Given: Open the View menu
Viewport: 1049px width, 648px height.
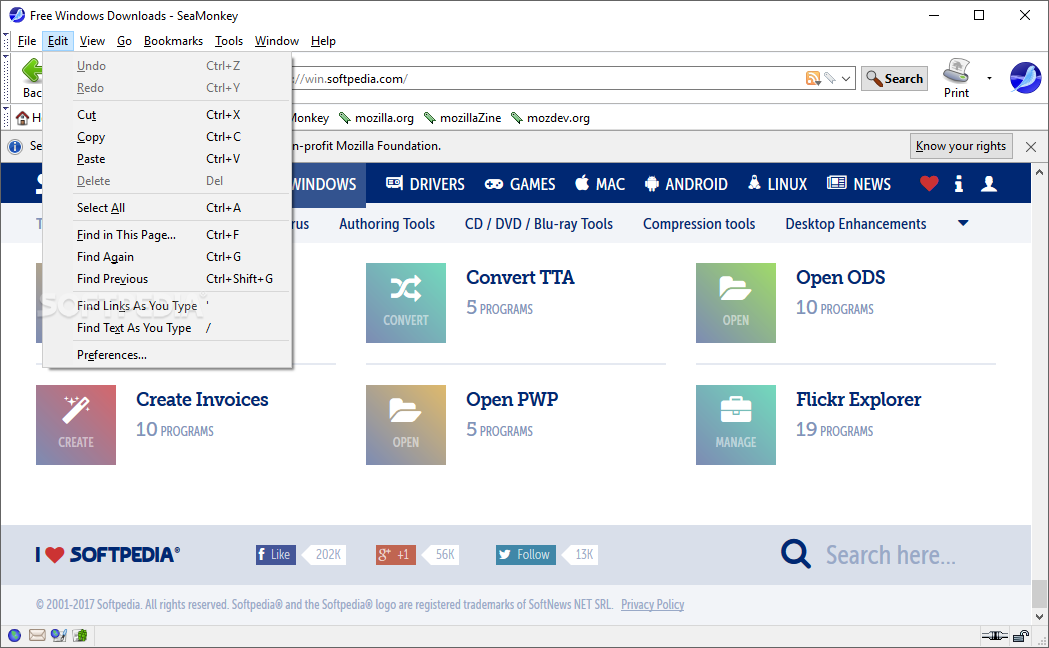Looking at the screenshot, I should pyautogui.click(x=92, y=41).
